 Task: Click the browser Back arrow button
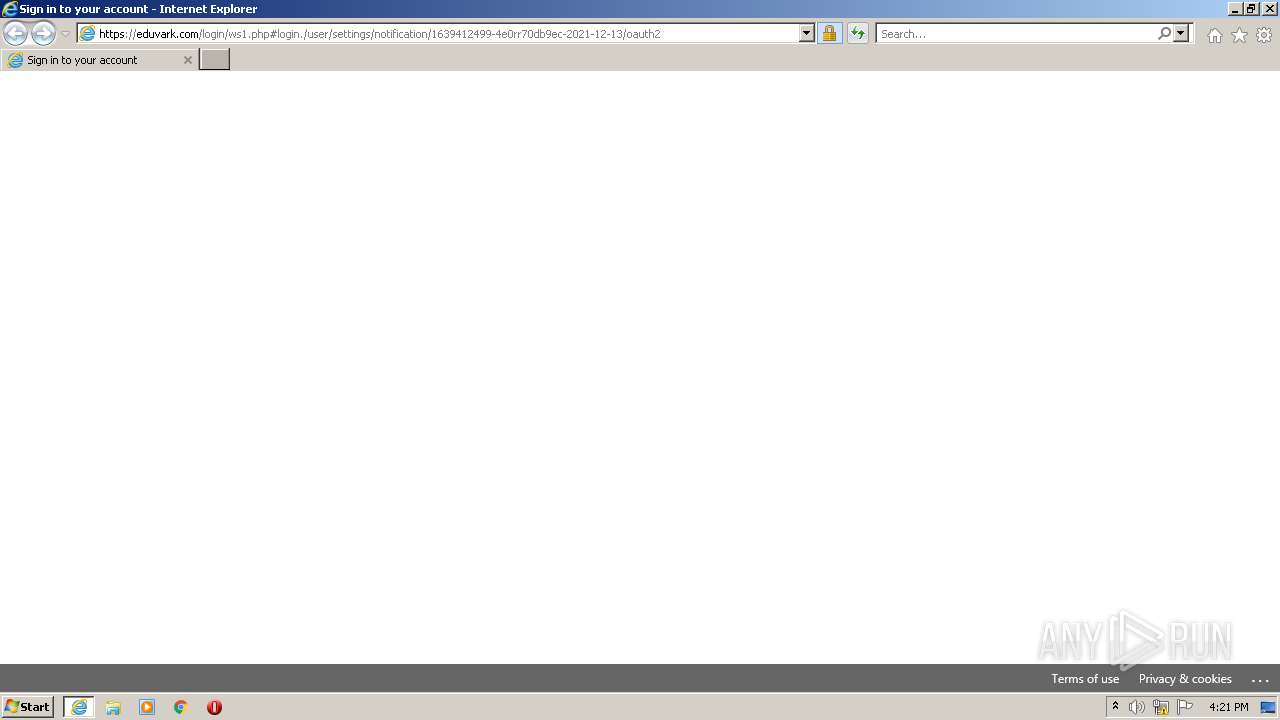tap(15, 34)
